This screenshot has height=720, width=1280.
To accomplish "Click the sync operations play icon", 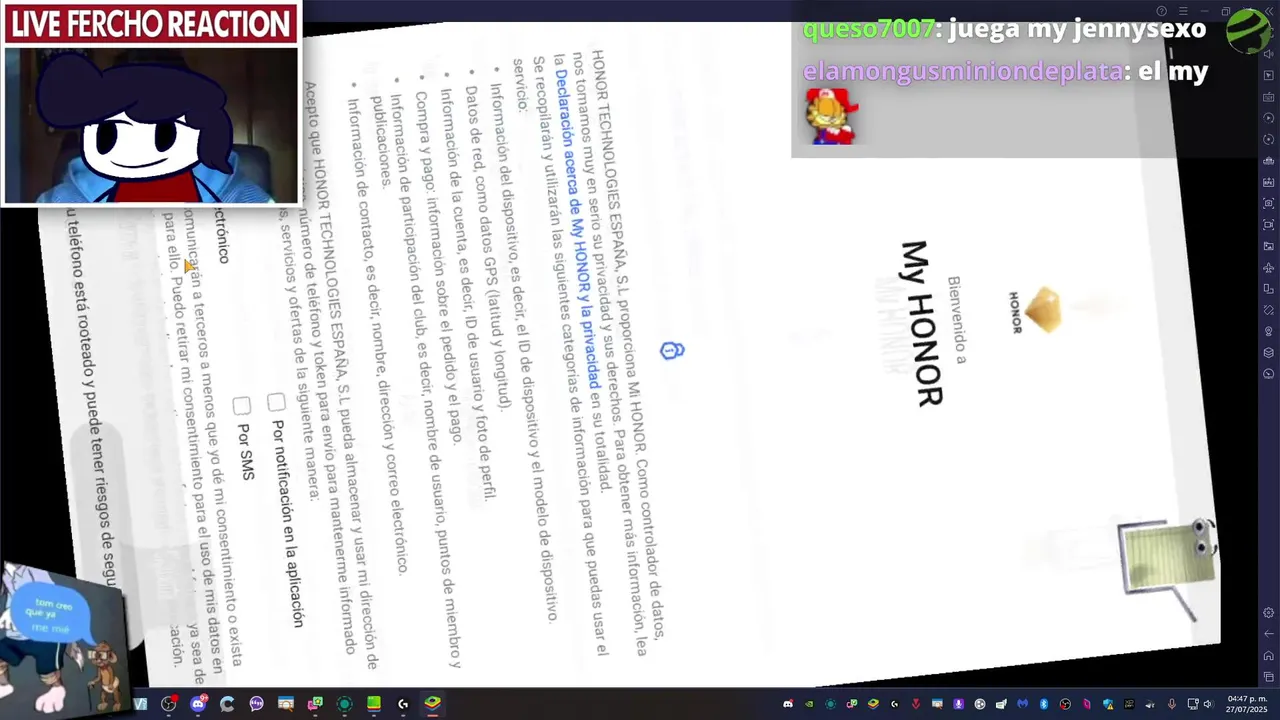I will tap(1269, 117).
